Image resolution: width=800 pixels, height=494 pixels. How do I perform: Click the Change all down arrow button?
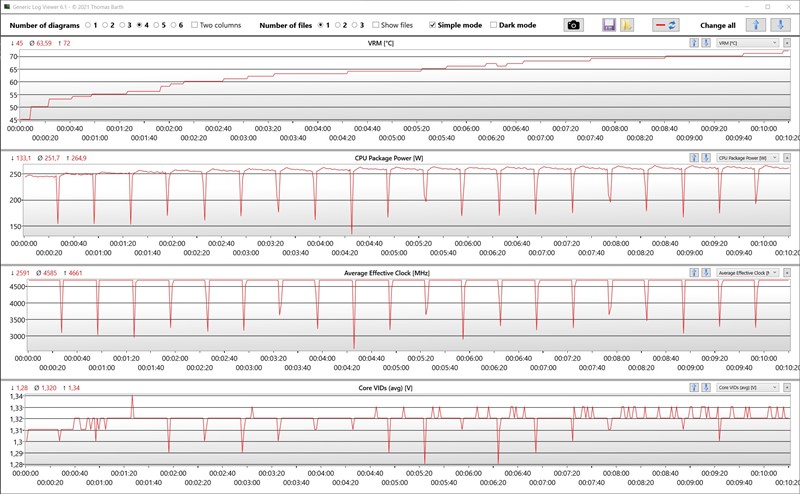[781, 24]
